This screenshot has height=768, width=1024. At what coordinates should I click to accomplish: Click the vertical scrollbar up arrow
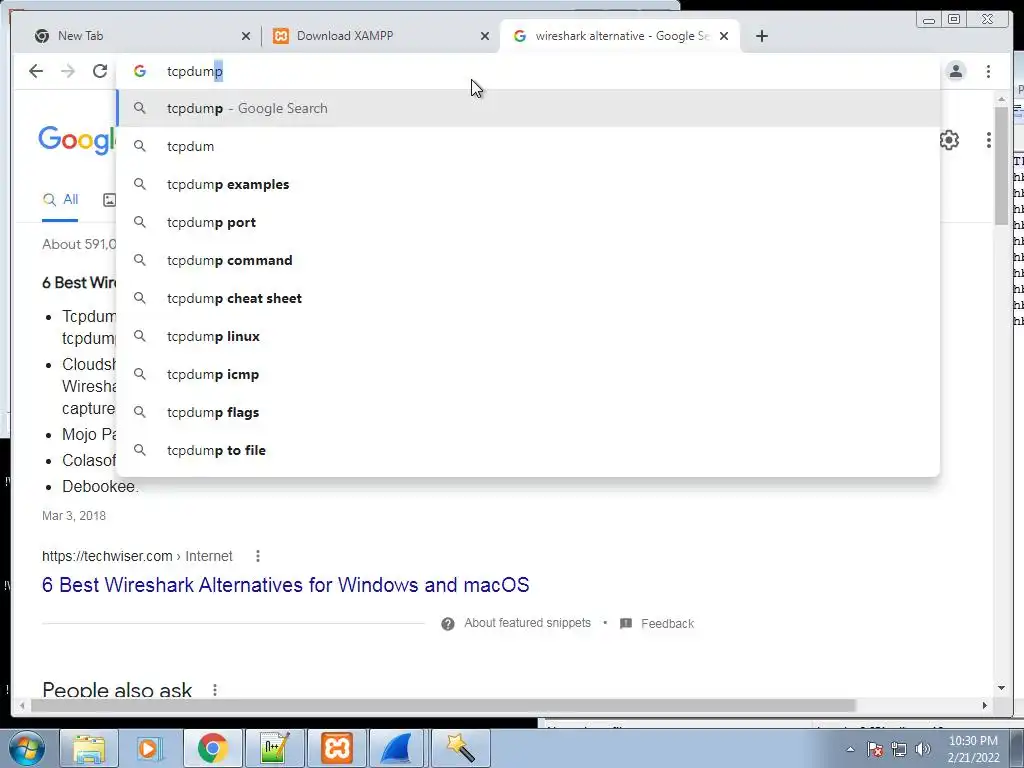(x=1001, y=99)
